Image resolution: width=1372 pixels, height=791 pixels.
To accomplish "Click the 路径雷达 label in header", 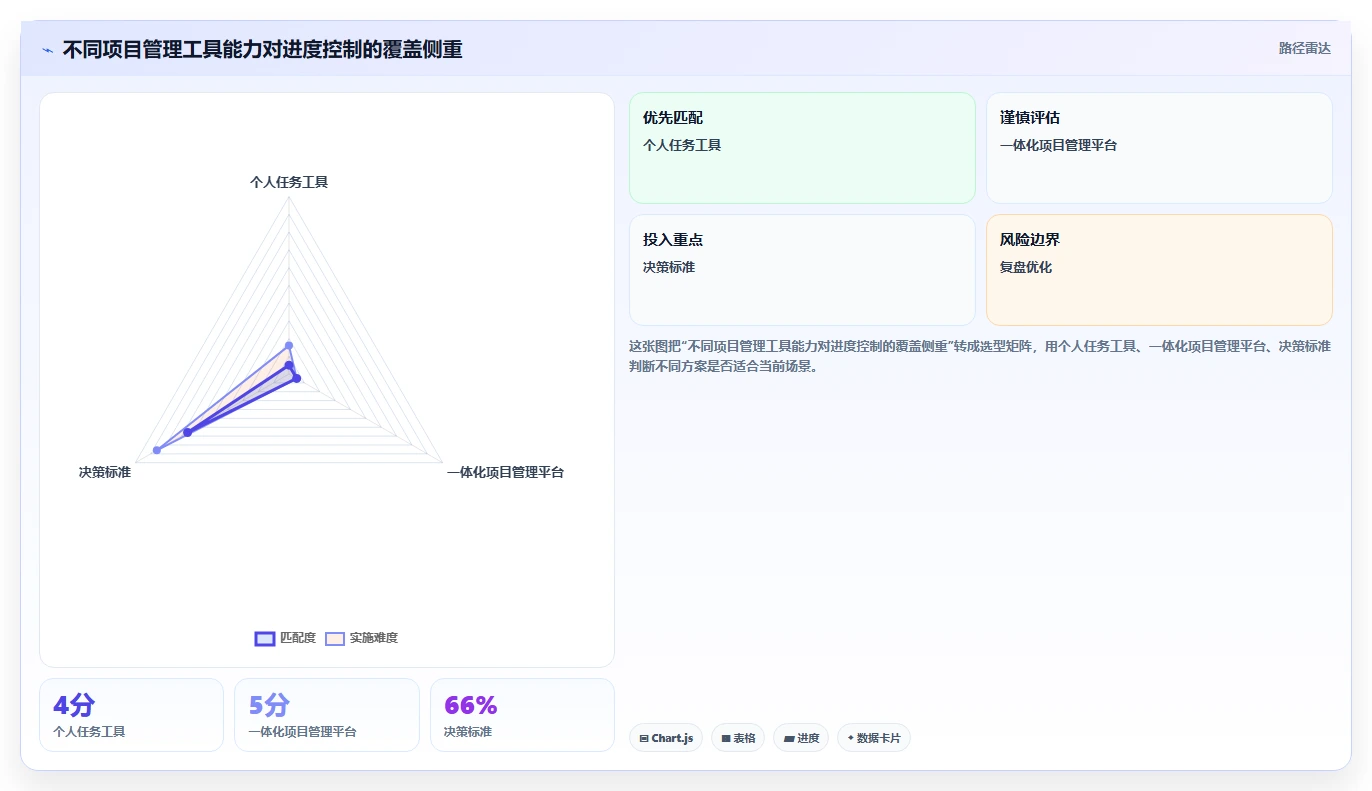I will click(1304, 48).
